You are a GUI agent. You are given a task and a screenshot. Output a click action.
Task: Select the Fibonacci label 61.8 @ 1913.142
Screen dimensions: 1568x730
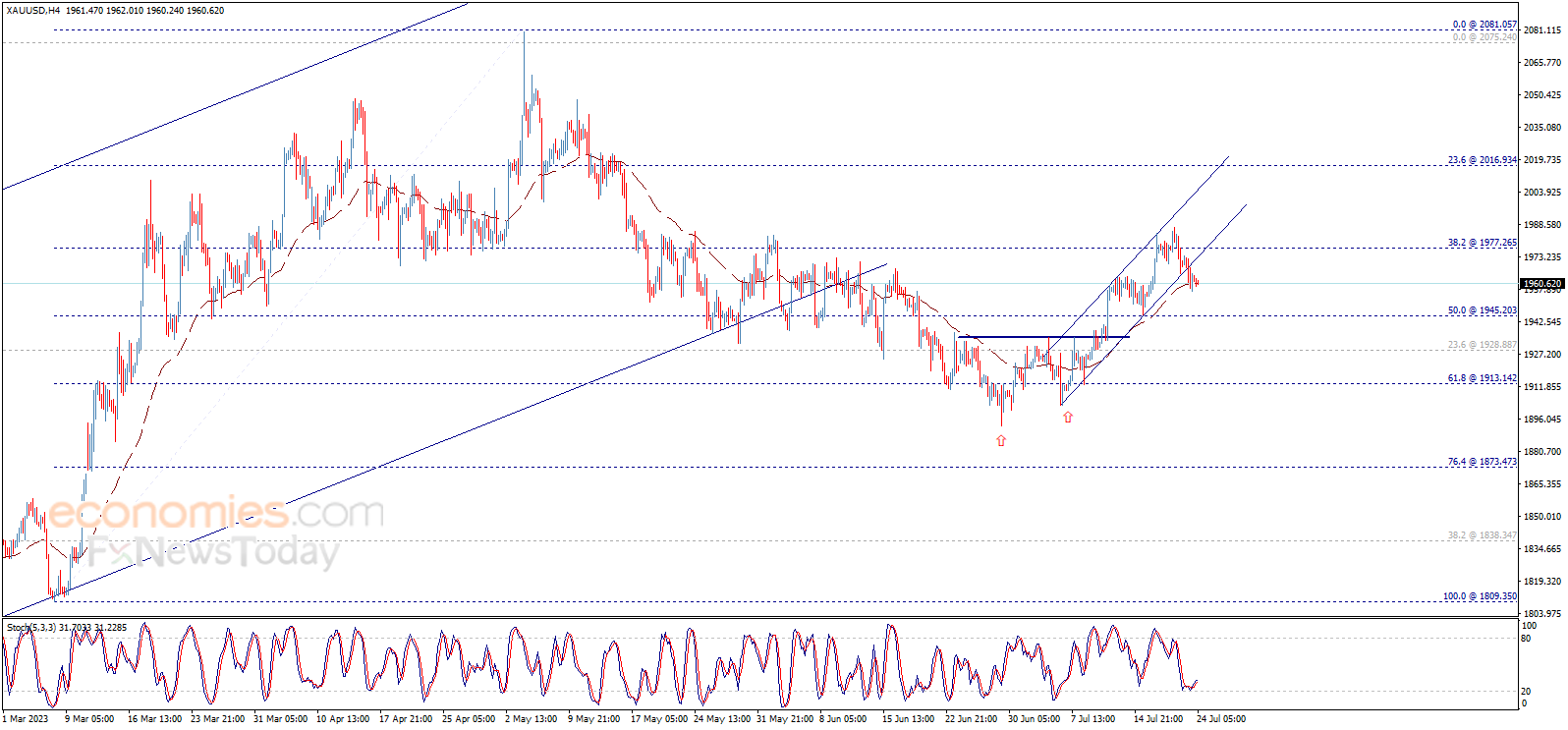(x=1483, y=378)
